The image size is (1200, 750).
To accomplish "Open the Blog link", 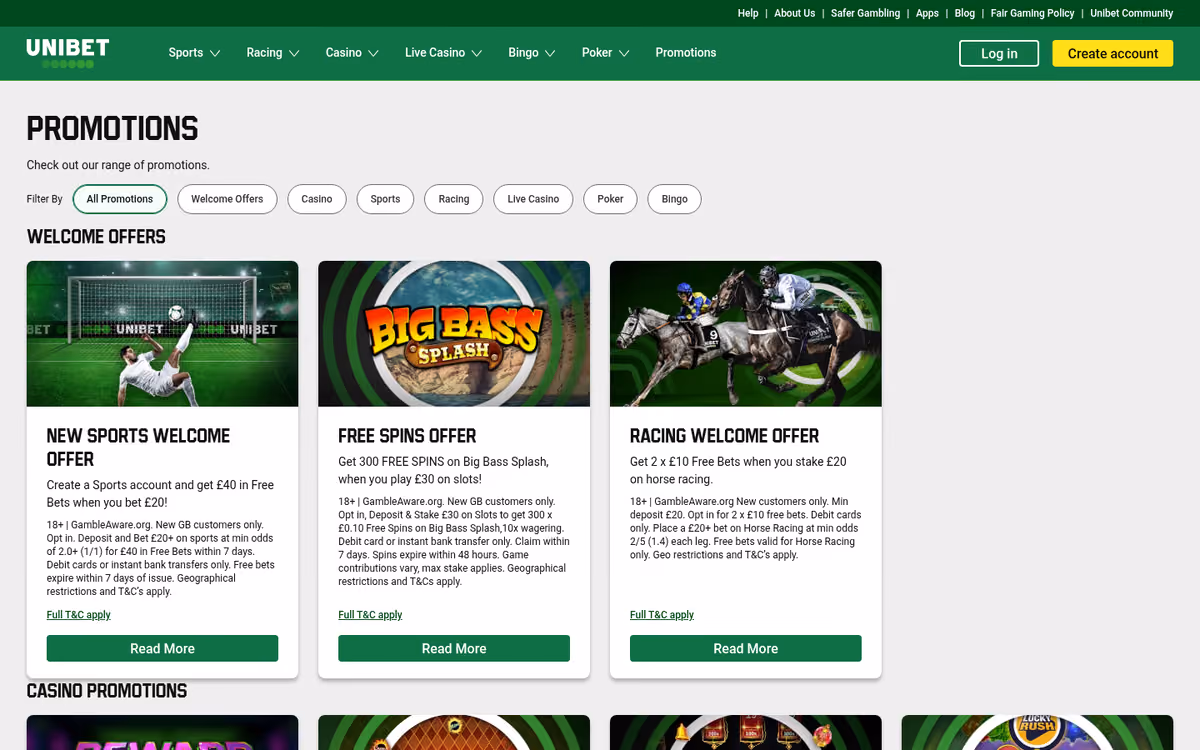I will coord(965,13).
